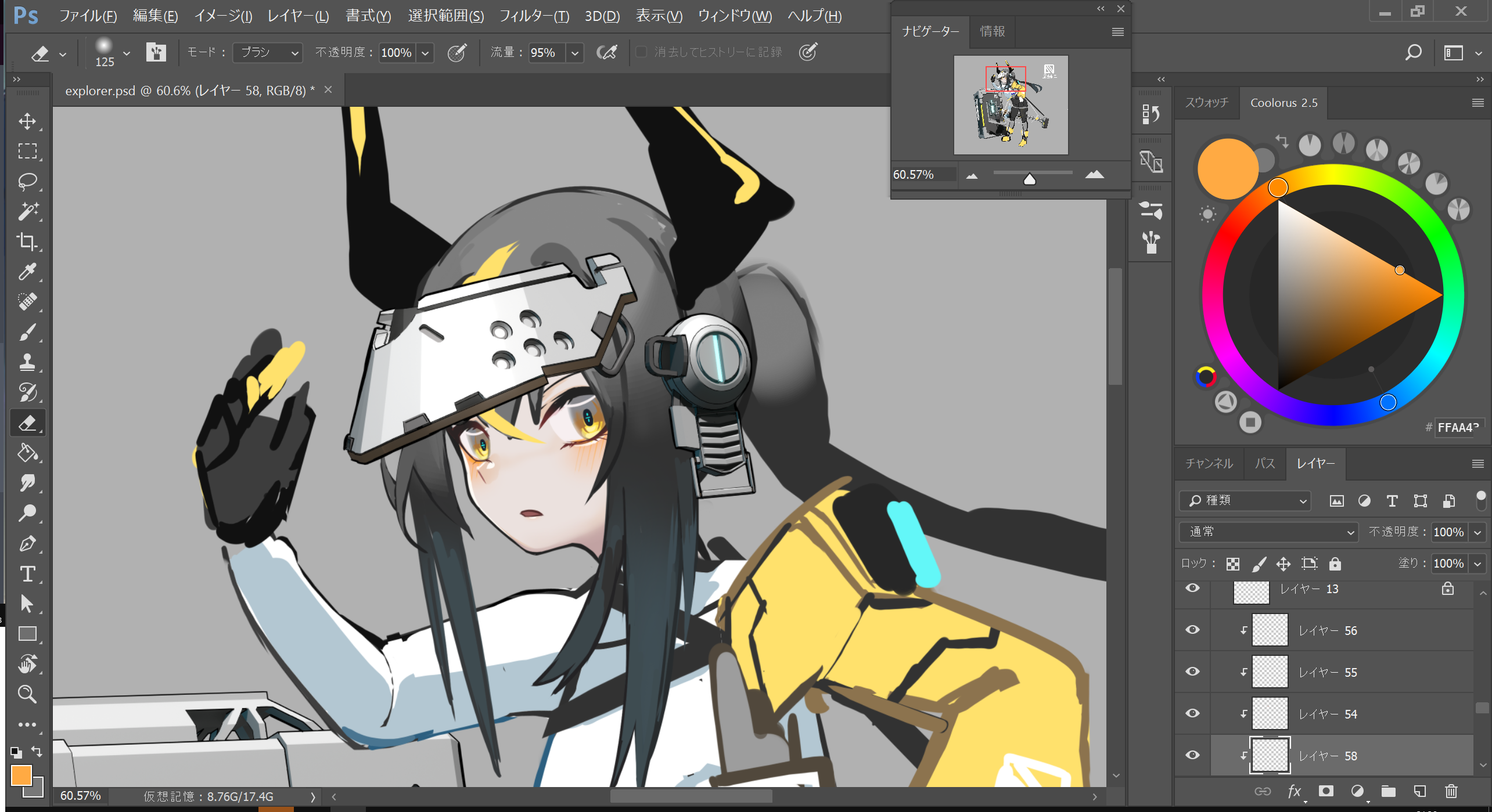Select the Type tool
This screenshot has width=1492, height=812.
pos(27,574)
